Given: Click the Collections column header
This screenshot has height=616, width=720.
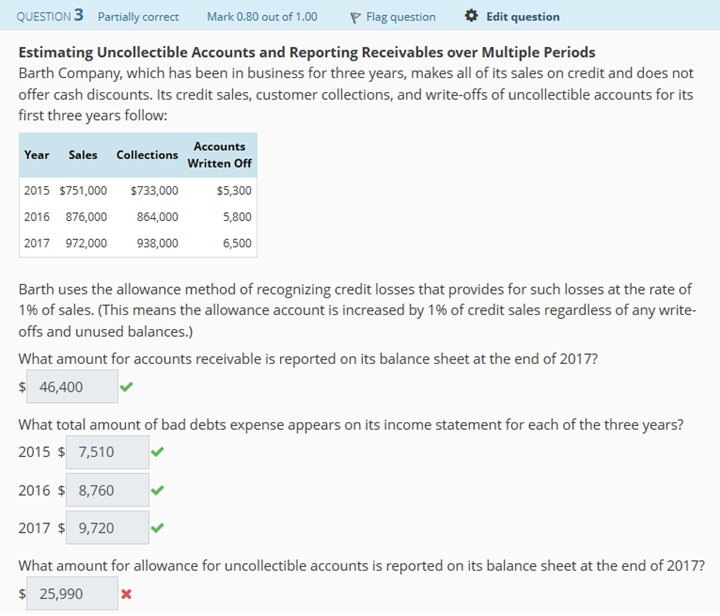Looking at the screenshot, I should 147,155.
